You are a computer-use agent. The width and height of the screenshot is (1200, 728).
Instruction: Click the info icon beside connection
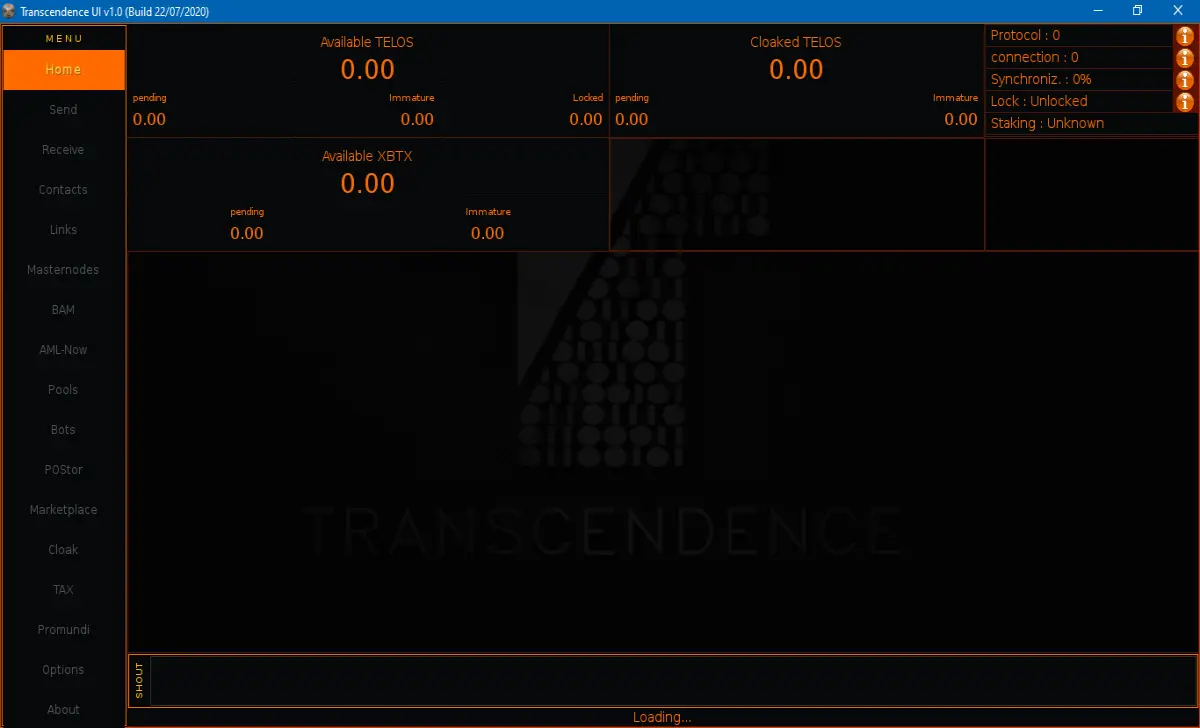tap(1185, 58)
